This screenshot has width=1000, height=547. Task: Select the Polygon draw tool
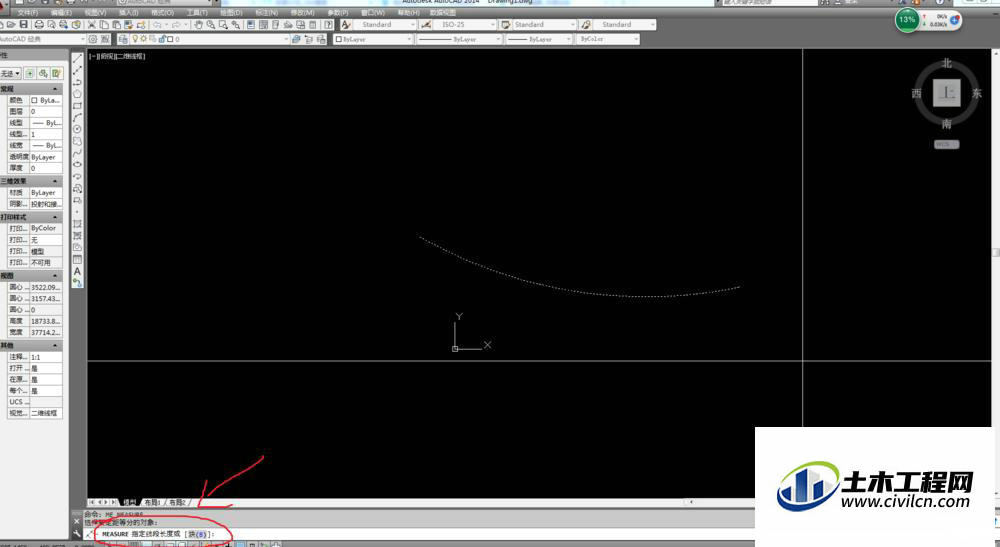[77, 94]
